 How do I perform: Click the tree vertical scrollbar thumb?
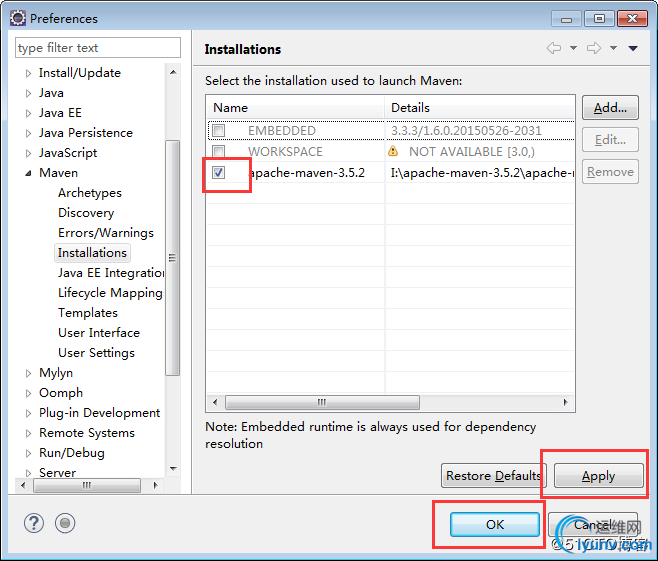[x=172, y=258]
